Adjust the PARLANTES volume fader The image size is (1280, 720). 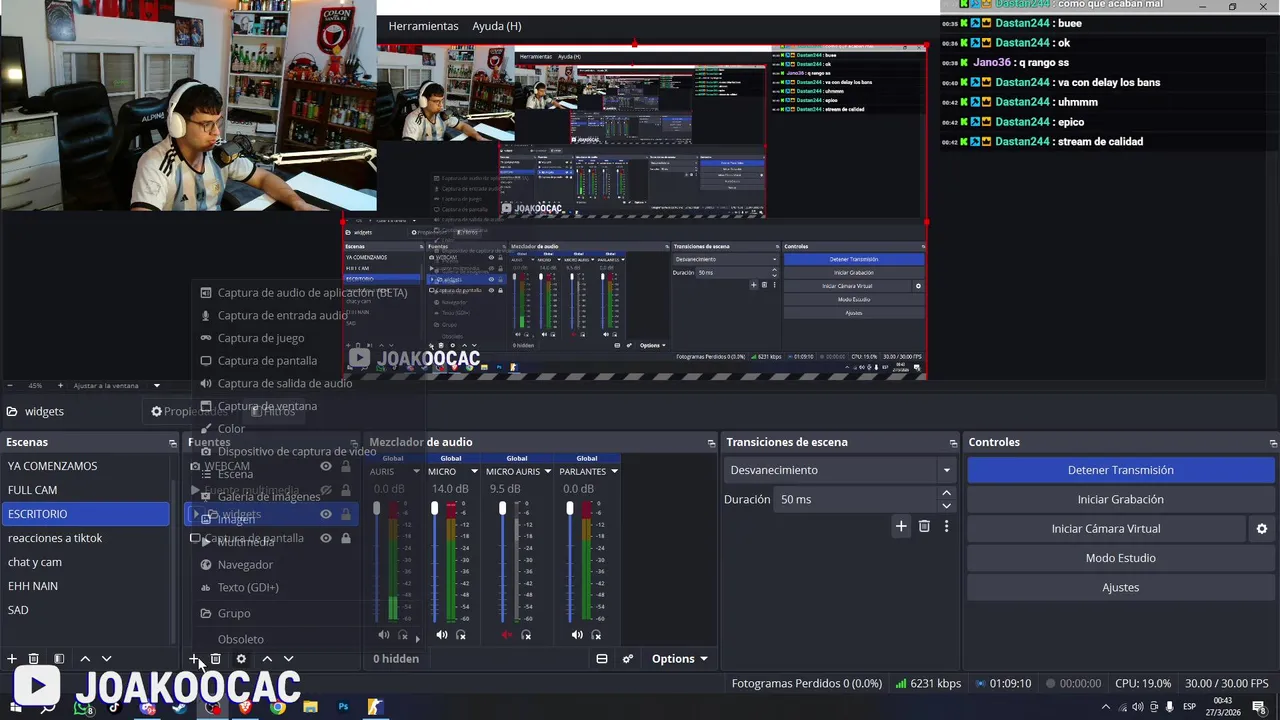(570, 509)
